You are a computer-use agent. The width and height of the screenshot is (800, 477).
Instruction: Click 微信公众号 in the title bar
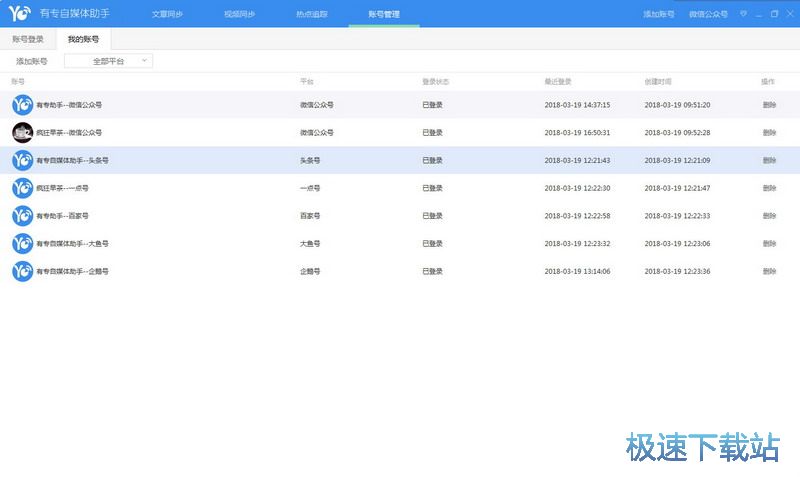click(708, 14)
